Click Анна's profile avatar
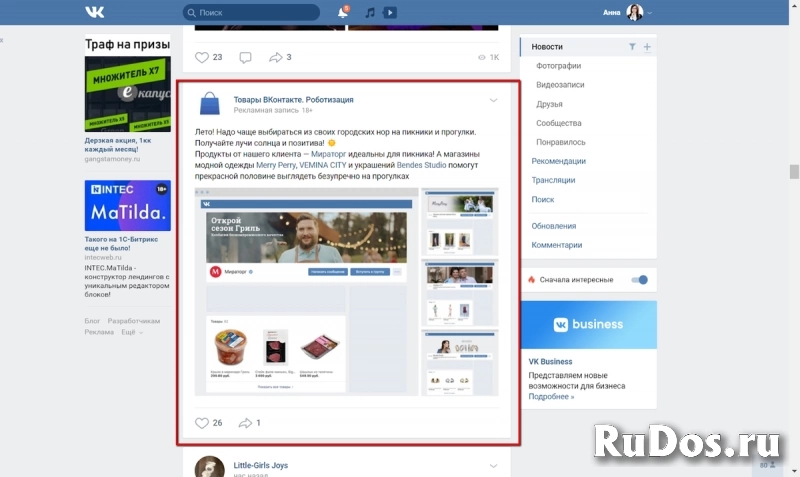 point(635,12)
